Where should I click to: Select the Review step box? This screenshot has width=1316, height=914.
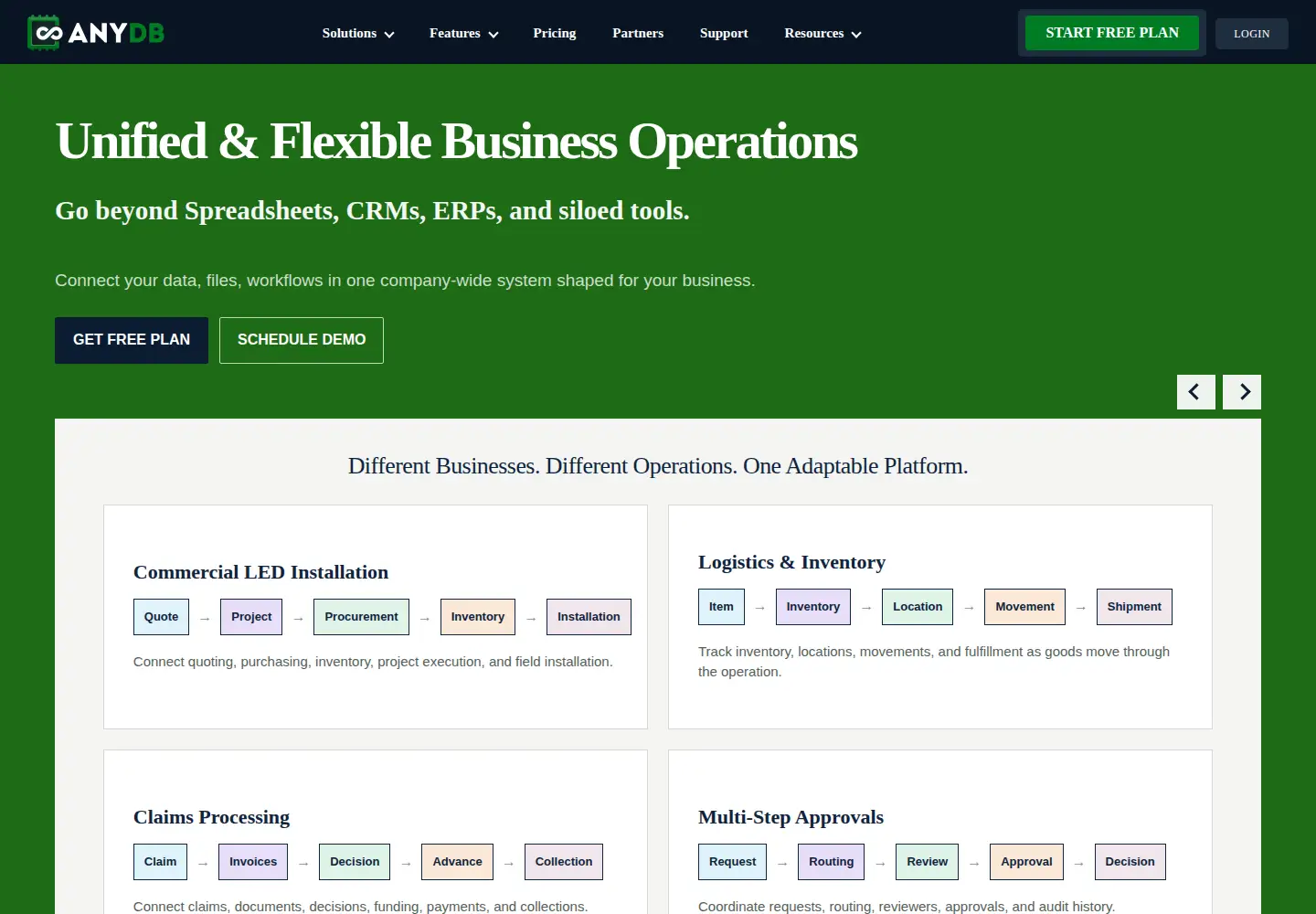pos(928,862)
